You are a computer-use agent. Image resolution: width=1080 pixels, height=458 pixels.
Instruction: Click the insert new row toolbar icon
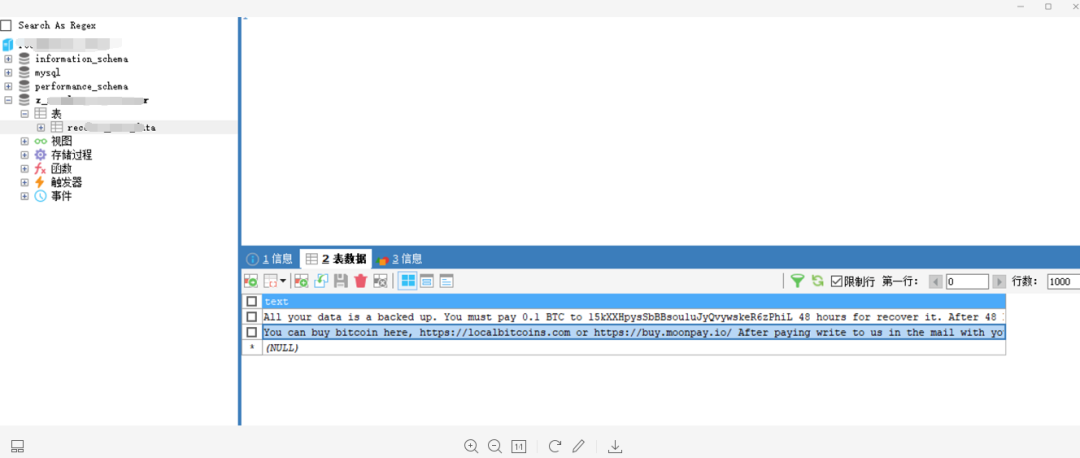[251, 281]
